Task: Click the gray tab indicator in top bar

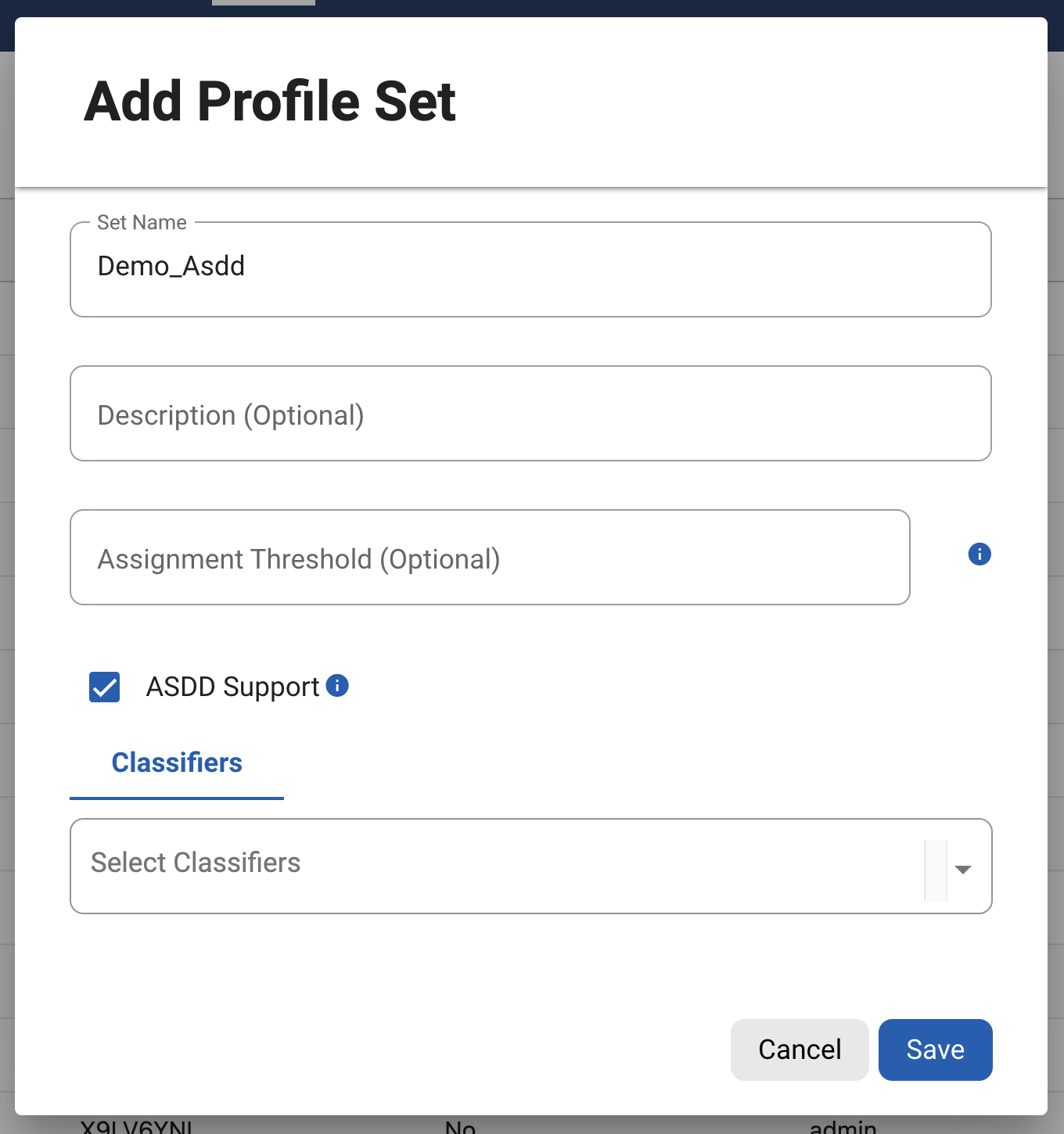Action: coord(264,2)
